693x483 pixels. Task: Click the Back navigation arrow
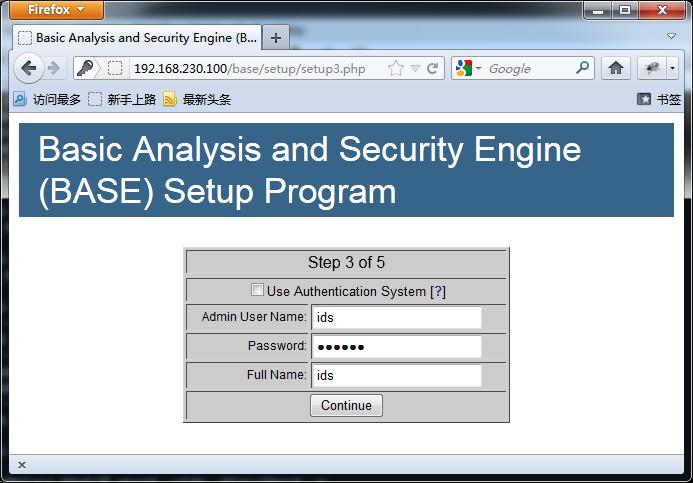29,68
